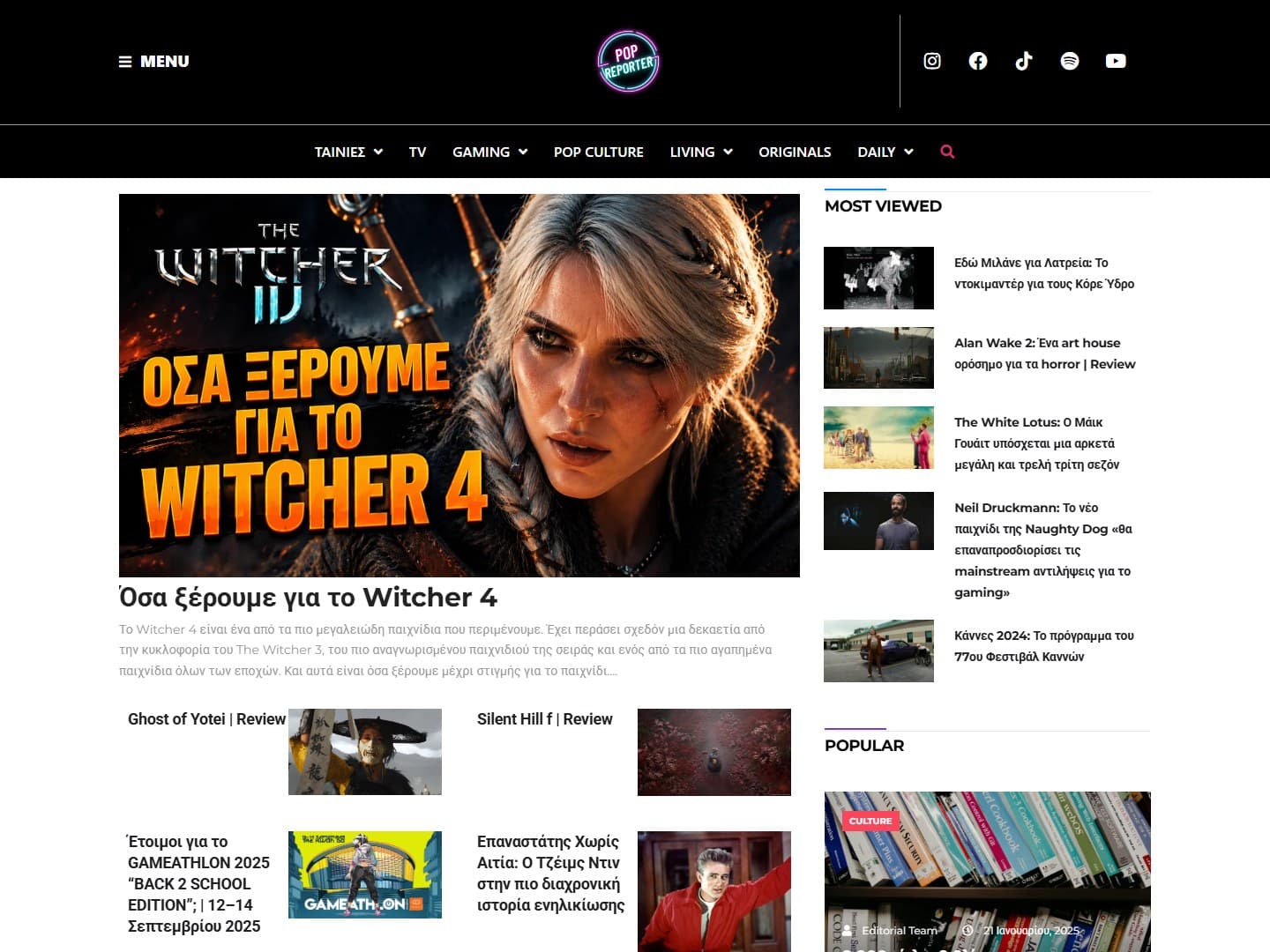Open the Silent Hill f thumbnail

pos(714,752)
